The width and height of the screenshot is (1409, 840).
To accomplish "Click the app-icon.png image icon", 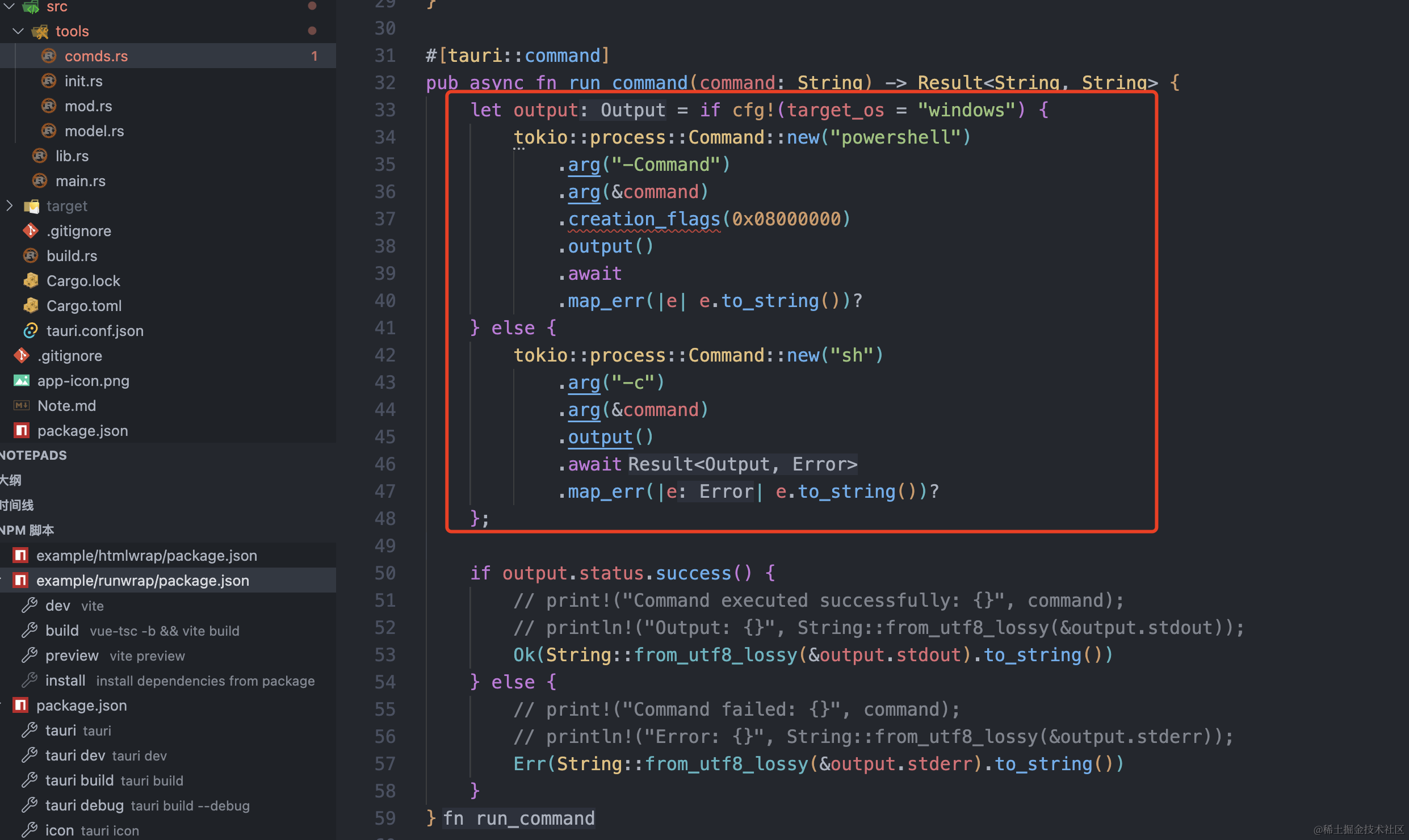I will [x=22, y=380].
